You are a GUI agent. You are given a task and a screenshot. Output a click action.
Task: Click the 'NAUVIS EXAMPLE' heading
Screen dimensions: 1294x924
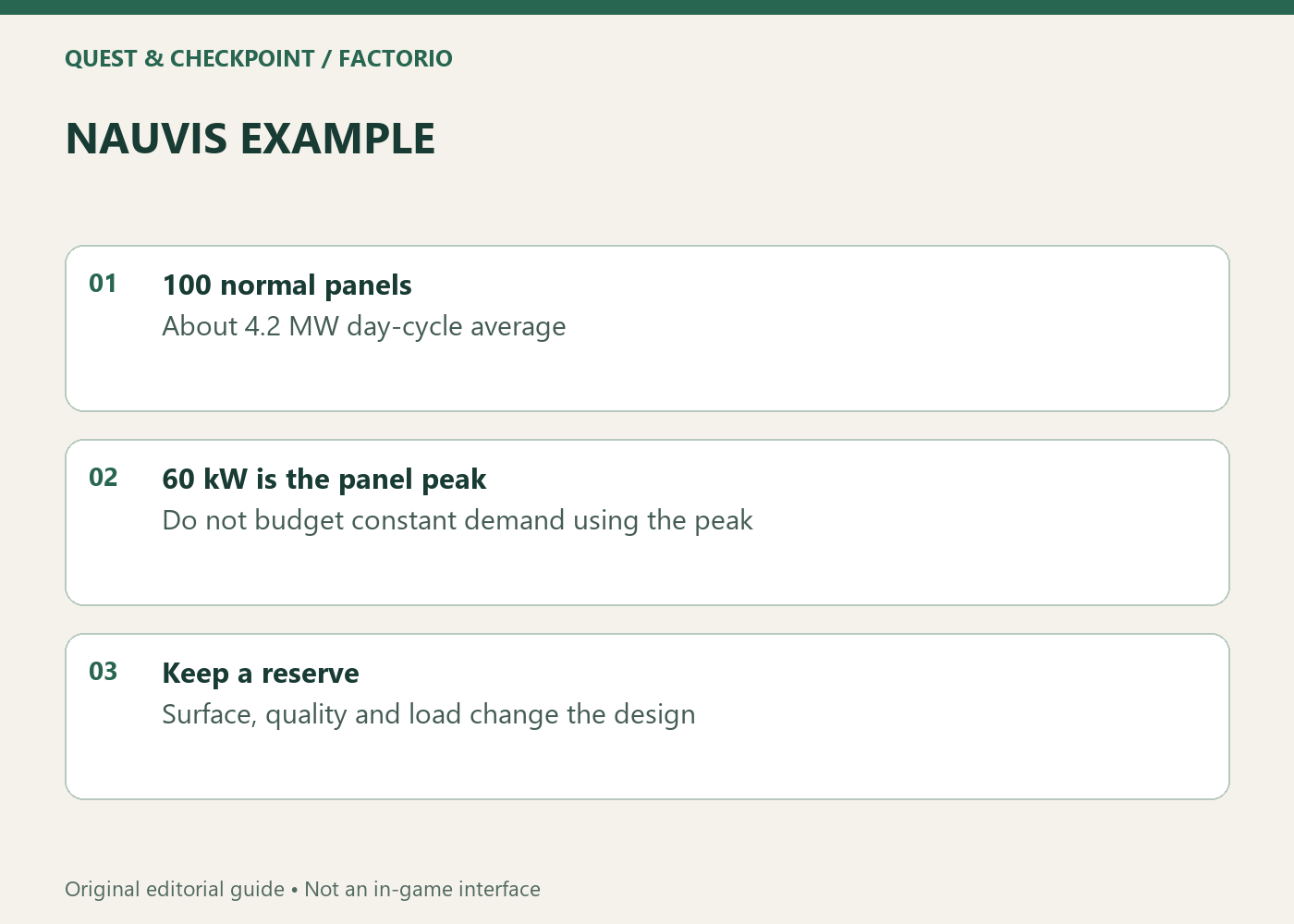tap(250, 139)
